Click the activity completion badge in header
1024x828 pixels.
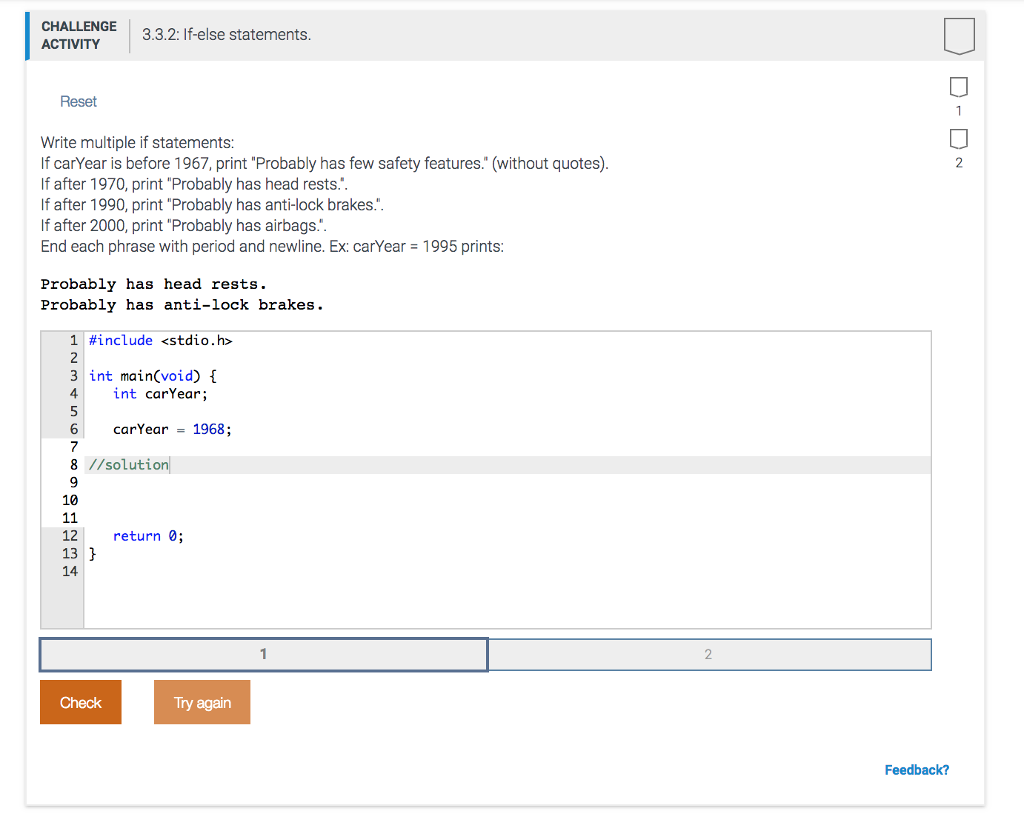coord(958,36)
